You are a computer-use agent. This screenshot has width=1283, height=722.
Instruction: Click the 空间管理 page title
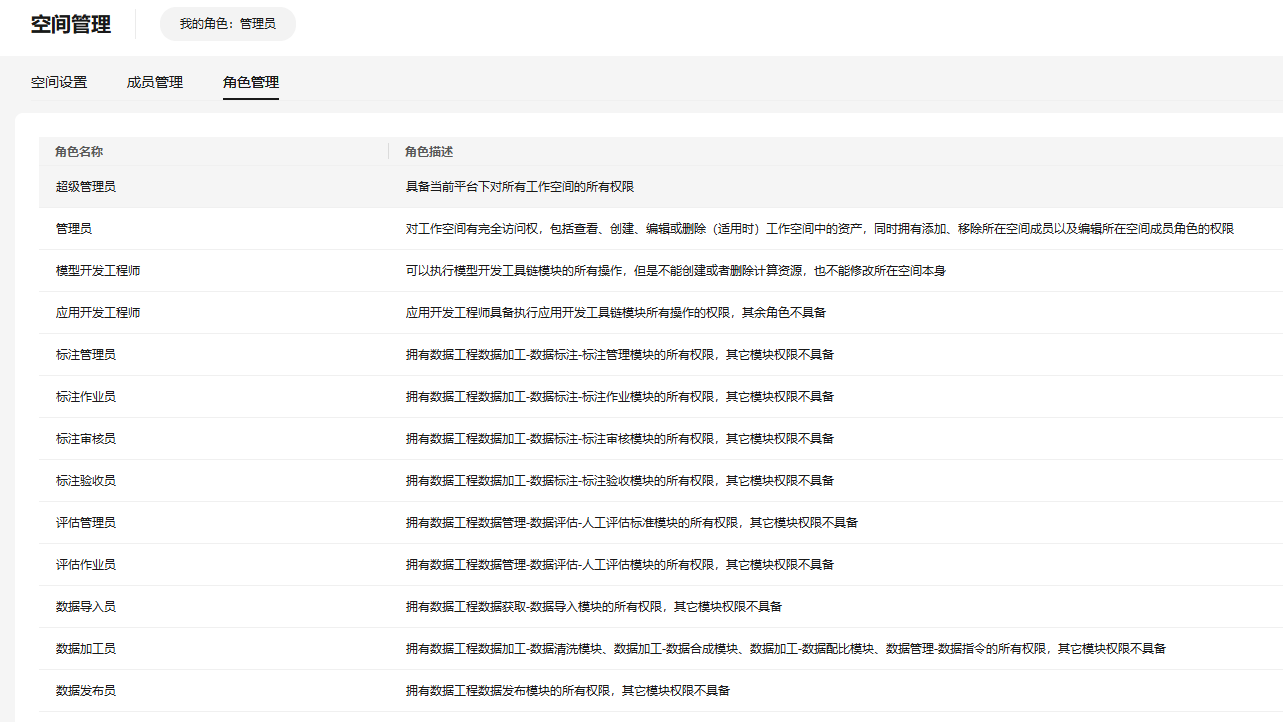point(71,24)
